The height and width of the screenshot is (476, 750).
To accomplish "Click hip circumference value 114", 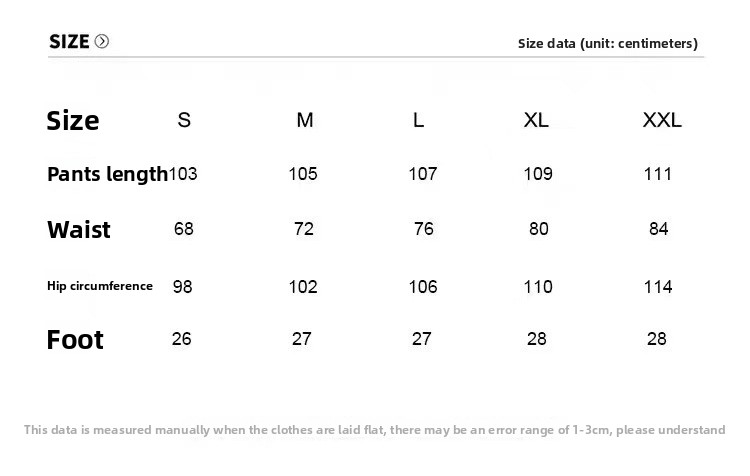I will (x=658, y=287).
